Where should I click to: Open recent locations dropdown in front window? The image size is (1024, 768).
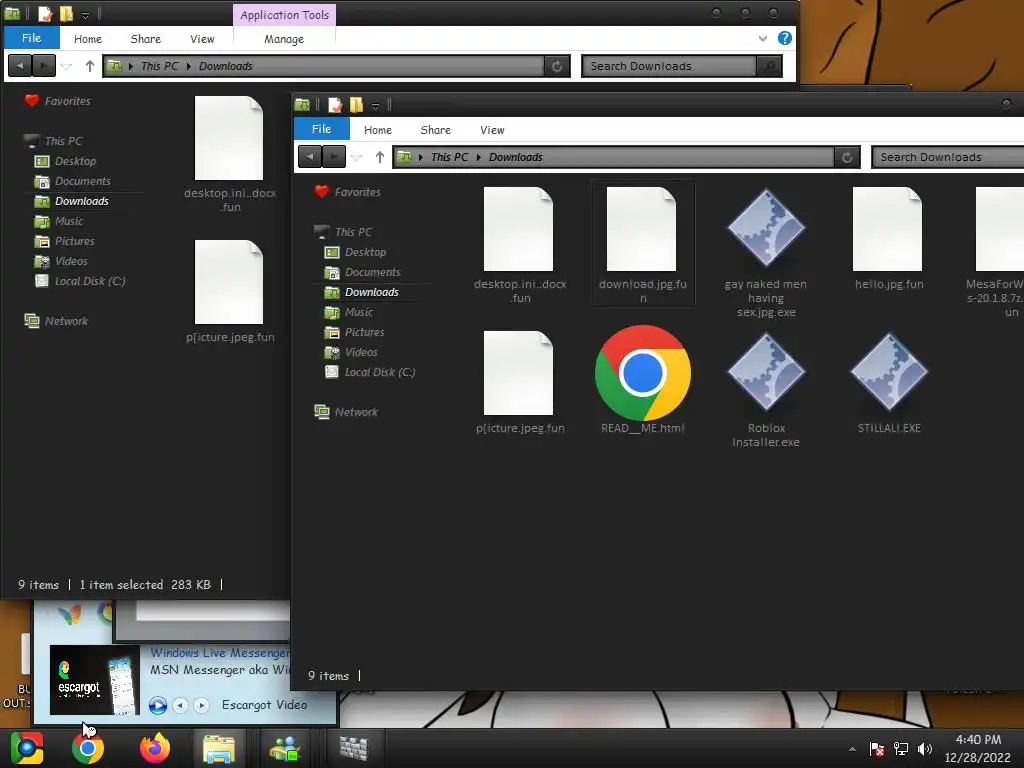tap(357, 157)
